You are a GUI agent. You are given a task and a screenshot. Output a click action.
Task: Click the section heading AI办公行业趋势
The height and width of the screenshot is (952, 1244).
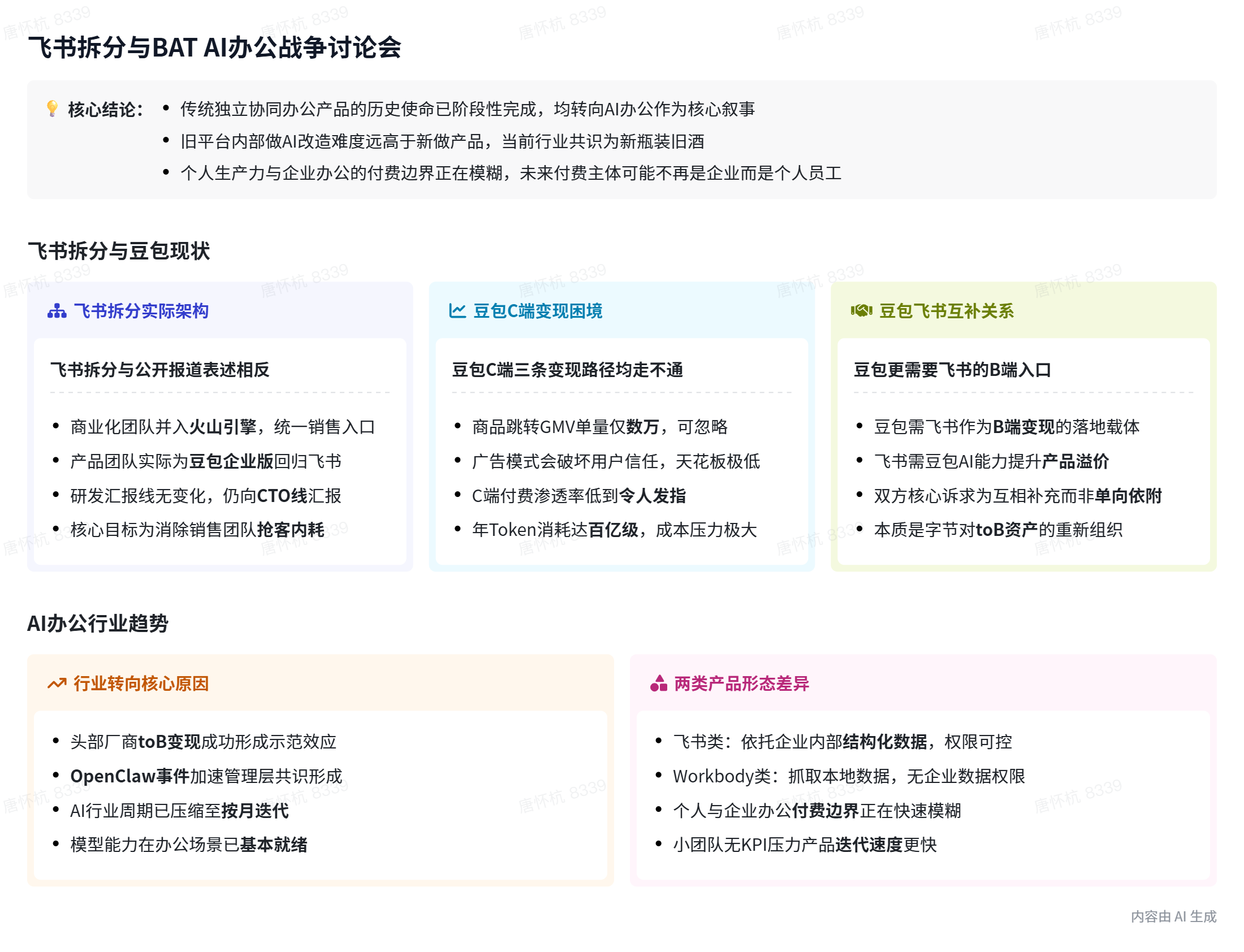pyautogui.click(x=98, y=624)
